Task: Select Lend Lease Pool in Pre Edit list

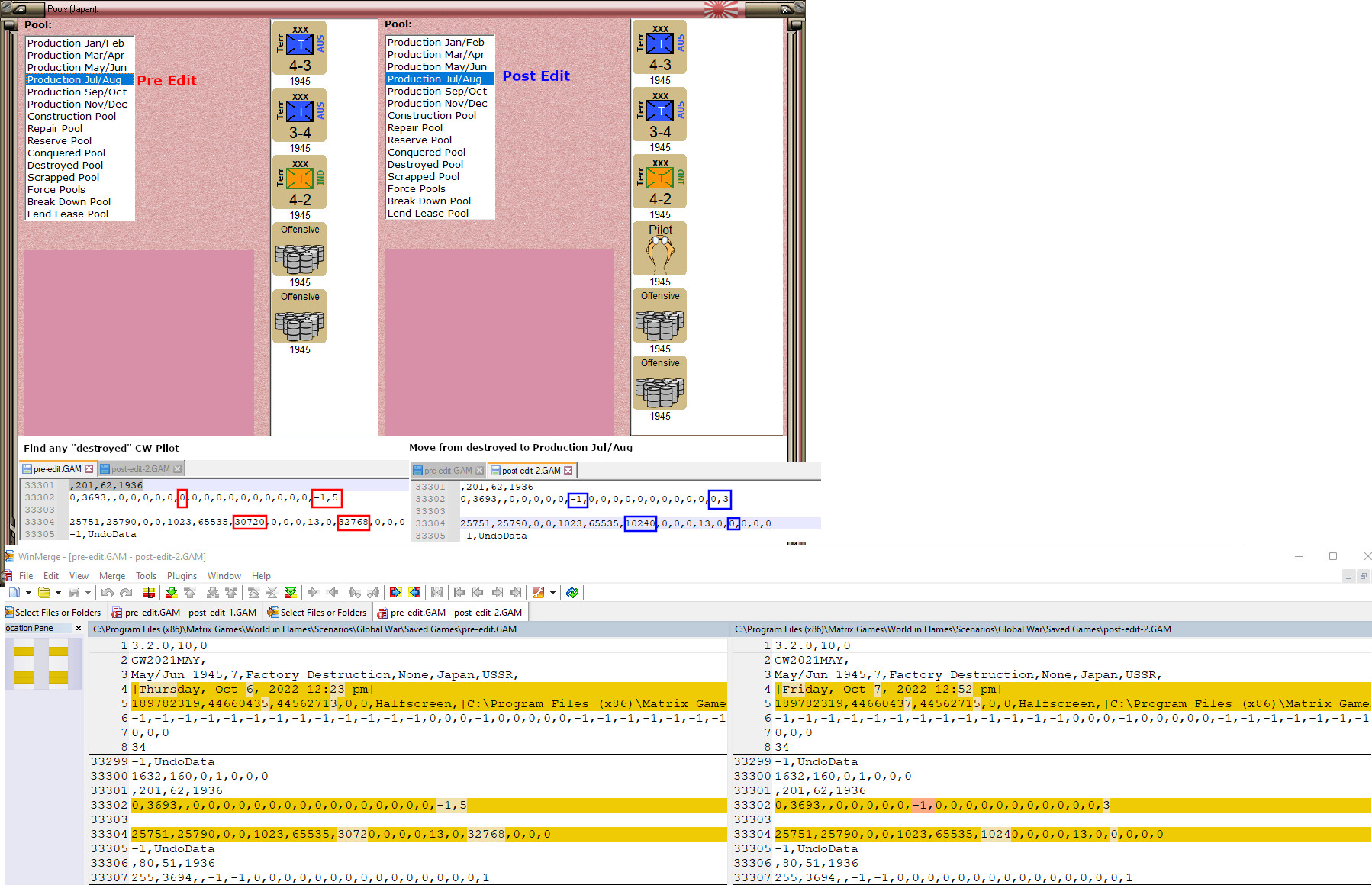Action: (68, 214)
